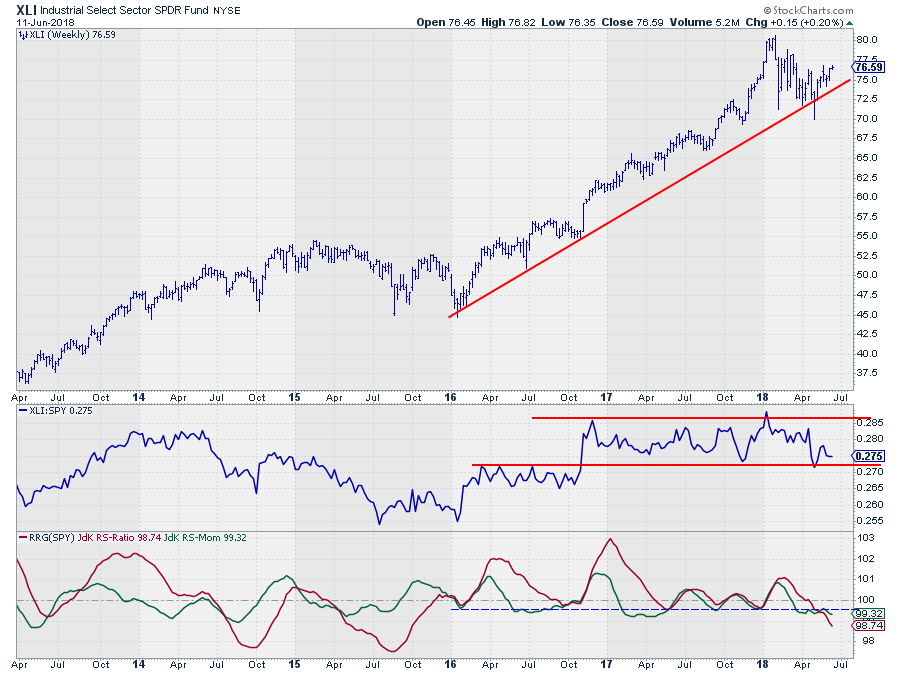The width and height of the screenshot is (900, 673).
Task: Click the 0.255 axis label
Action: (x=869, y=521)
